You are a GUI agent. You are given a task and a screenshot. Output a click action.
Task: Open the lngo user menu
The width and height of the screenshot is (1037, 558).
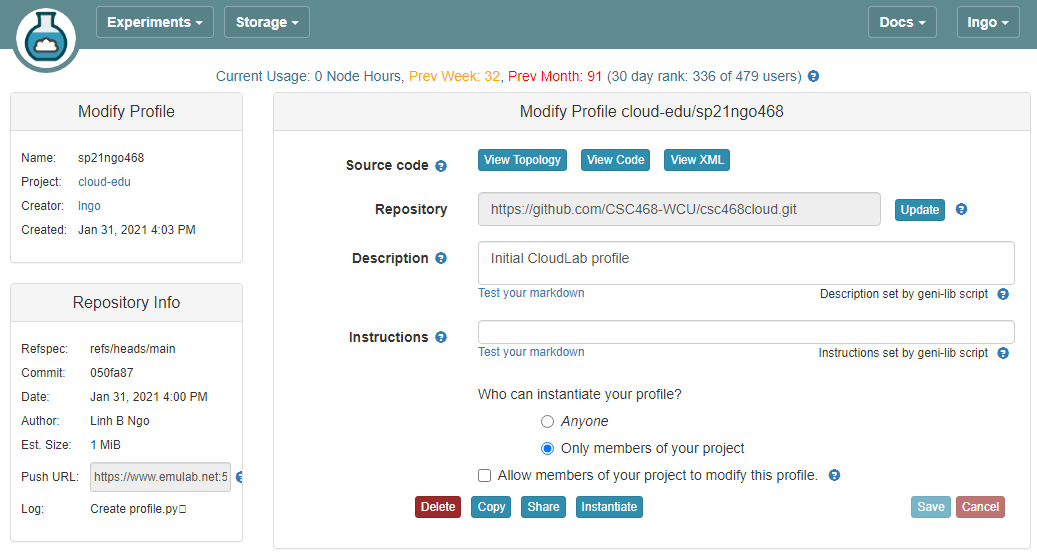coord(988,22)
